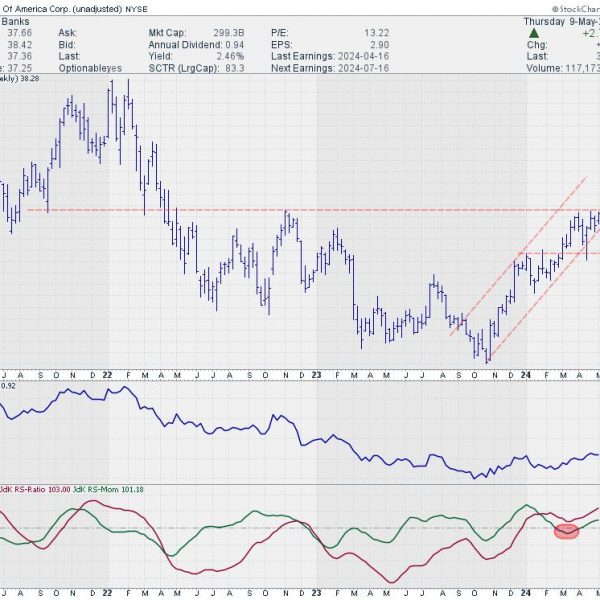Select the price value '38.42'
Screen dimensions: 600x600
(20, 45)
